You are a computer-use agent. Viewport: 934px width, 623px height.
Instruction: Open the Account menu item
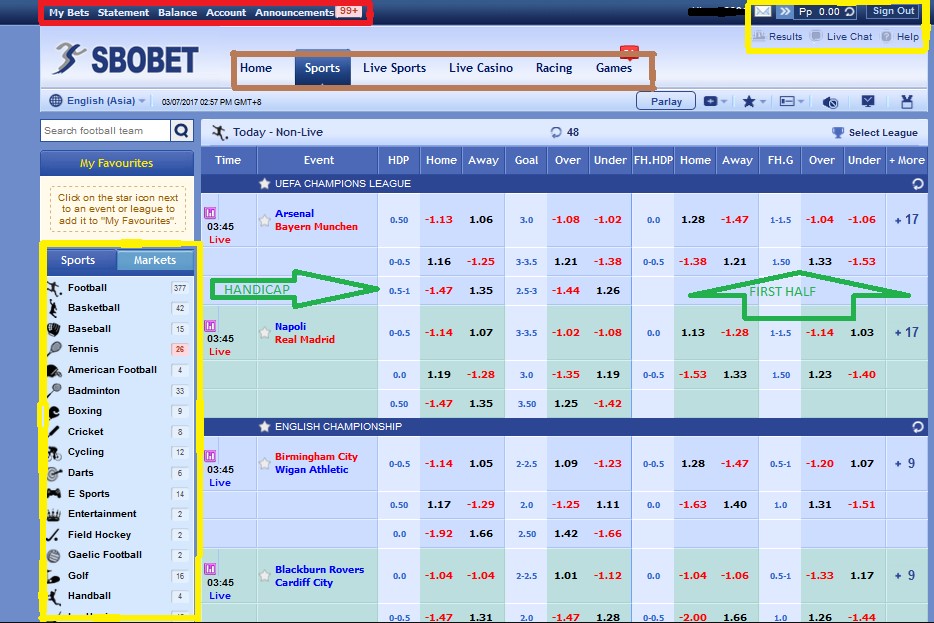pos(226,13)
